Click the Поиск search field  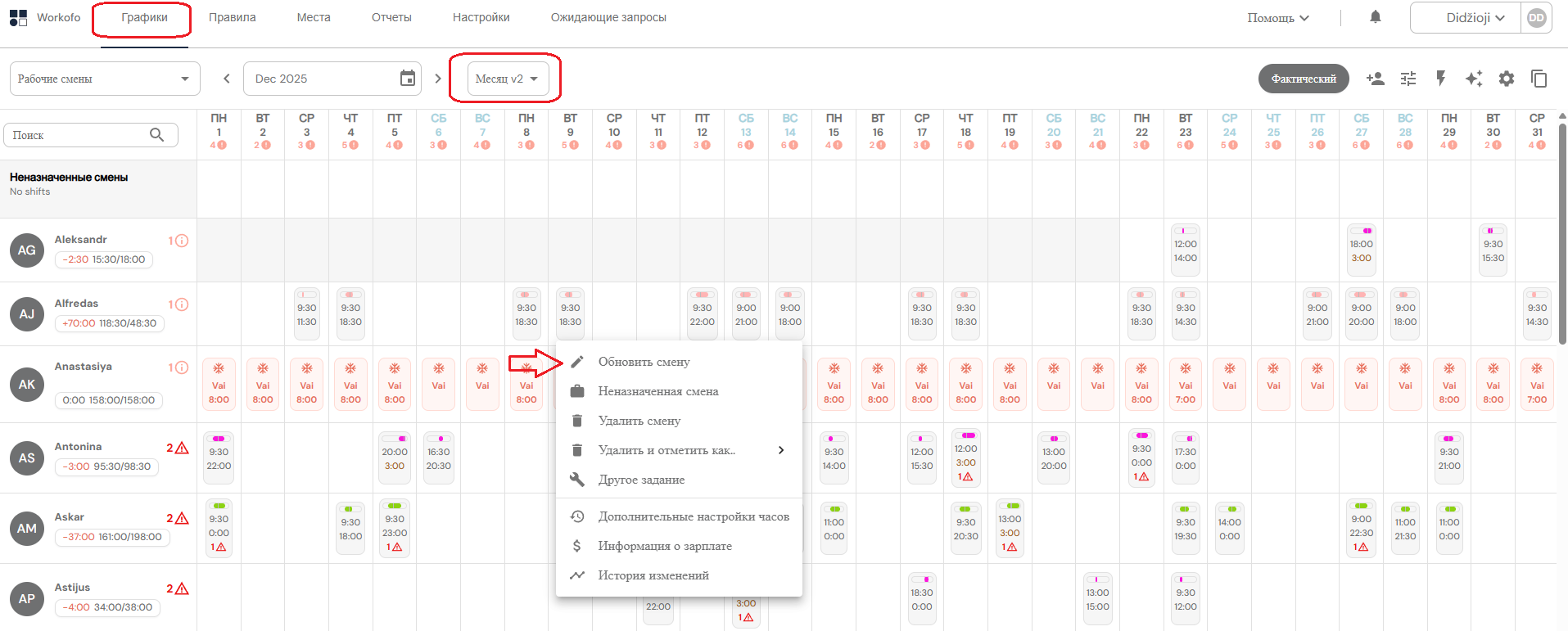pos(91,135)
